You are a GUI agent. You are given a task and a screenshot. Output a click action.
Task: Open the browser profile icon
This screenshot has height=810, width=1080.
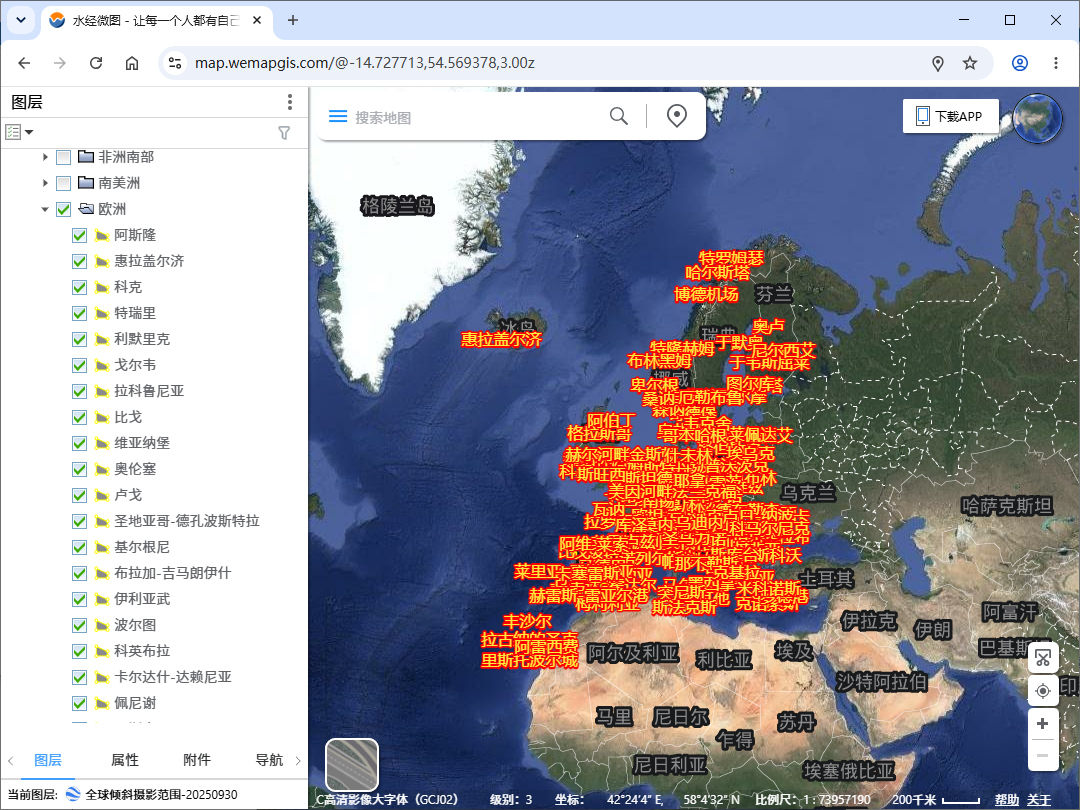pos(1019,63)
